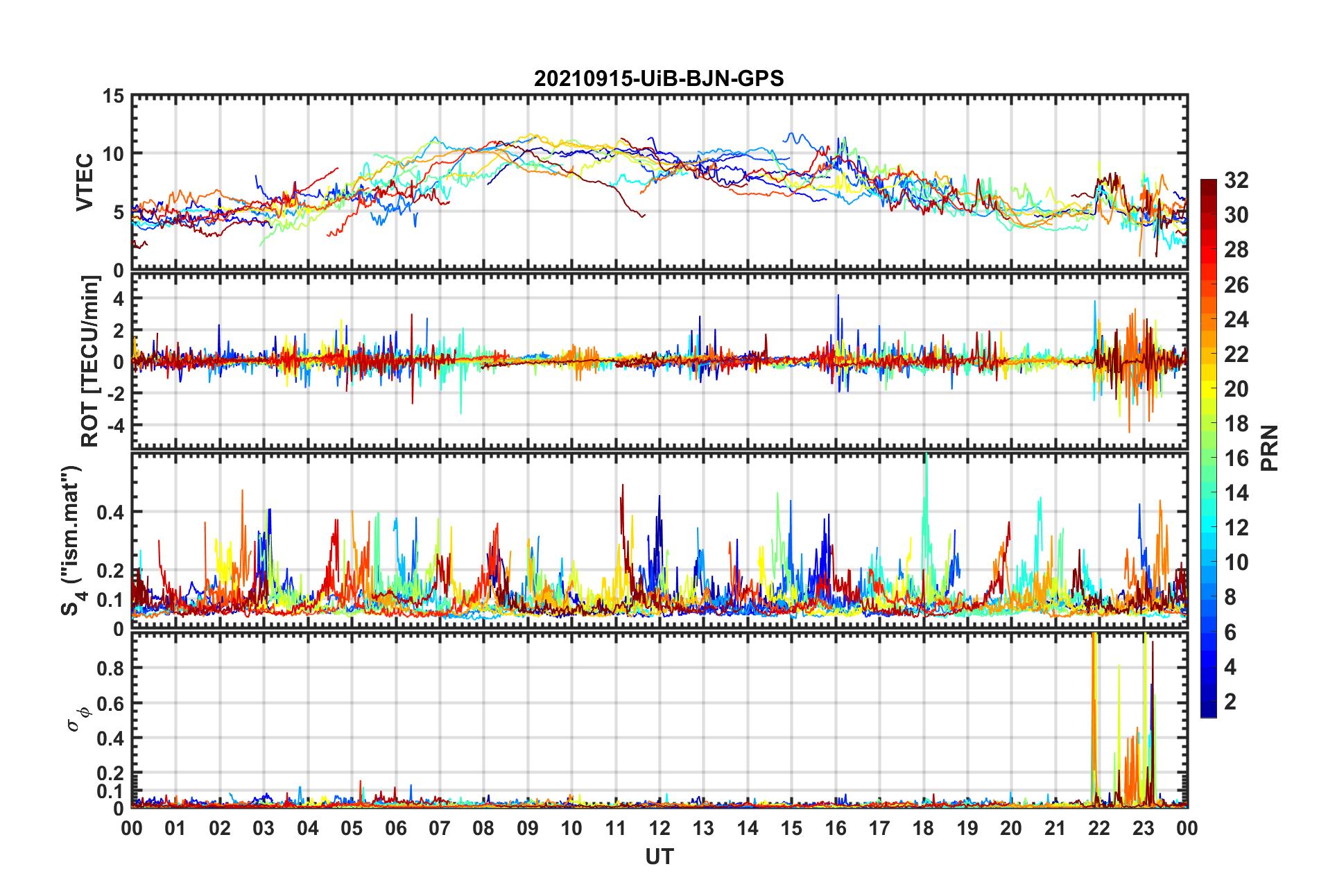Screen dimensions: 1319x896
Task: Click x-axis hour label 21
Action: coord(1055,828)
